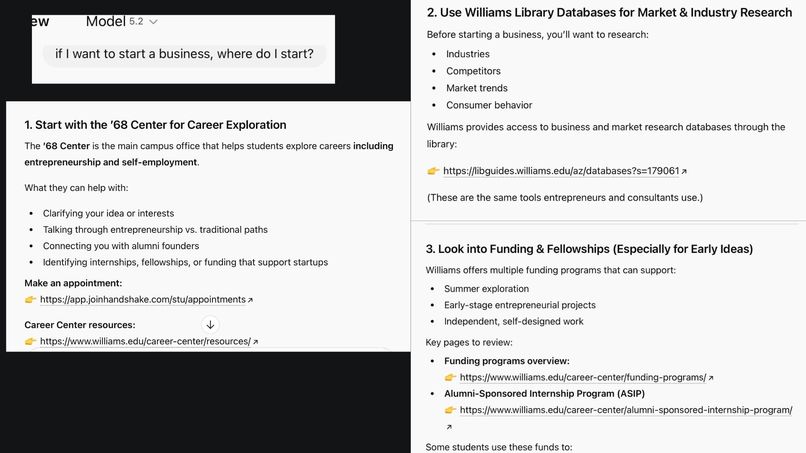Click the bullet 'Talking through entrepreneurship vs. traditional paths'
806x453 pixels.
click(155, 230)
